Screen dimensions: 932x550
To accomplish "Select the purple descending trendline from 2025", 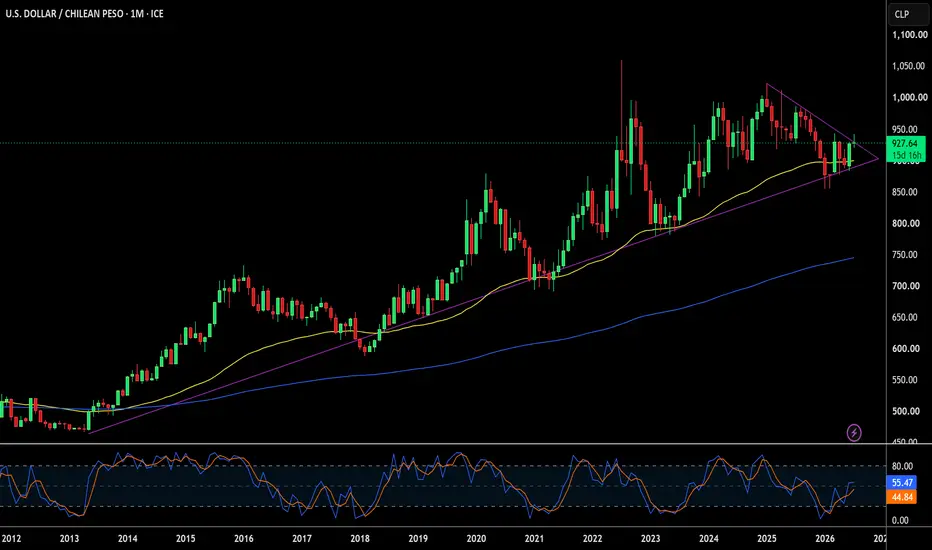I will point(823,121).
